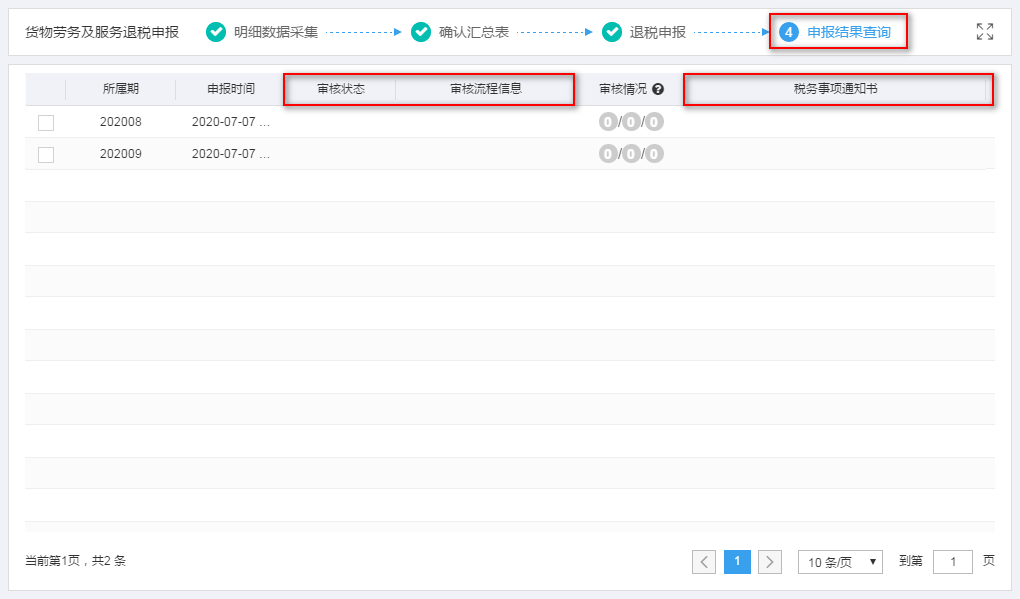Click the 当前第1页，共2 条 status text
The height and width of the screenshot is (599, 1020).
[x=75, y=561]
